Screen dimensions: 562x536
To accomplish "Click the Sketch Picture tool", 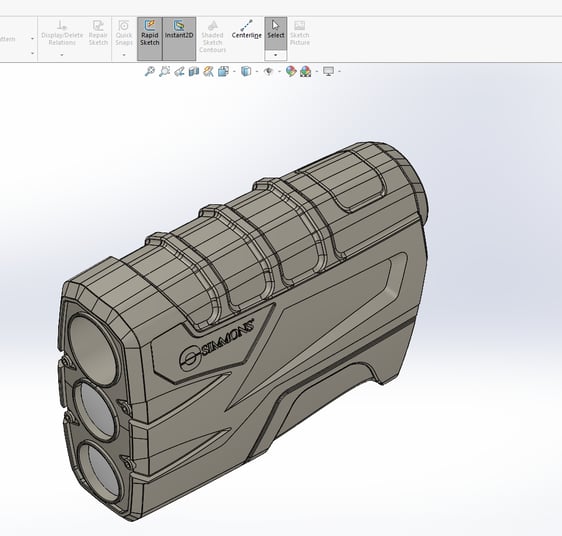I will point(300,33).
